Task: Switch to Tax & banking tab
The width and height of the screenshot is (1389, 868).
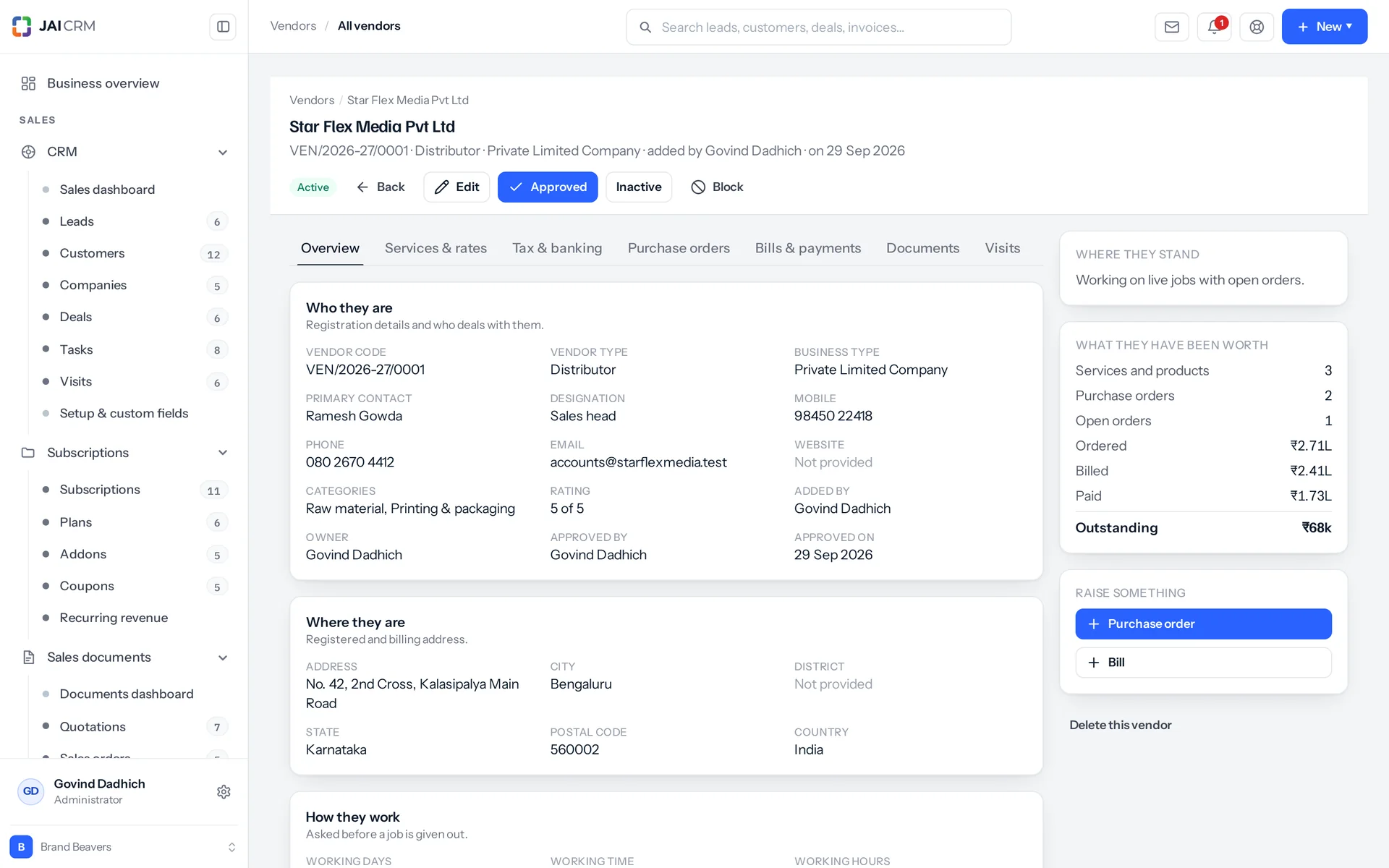Action: point(557,248)
